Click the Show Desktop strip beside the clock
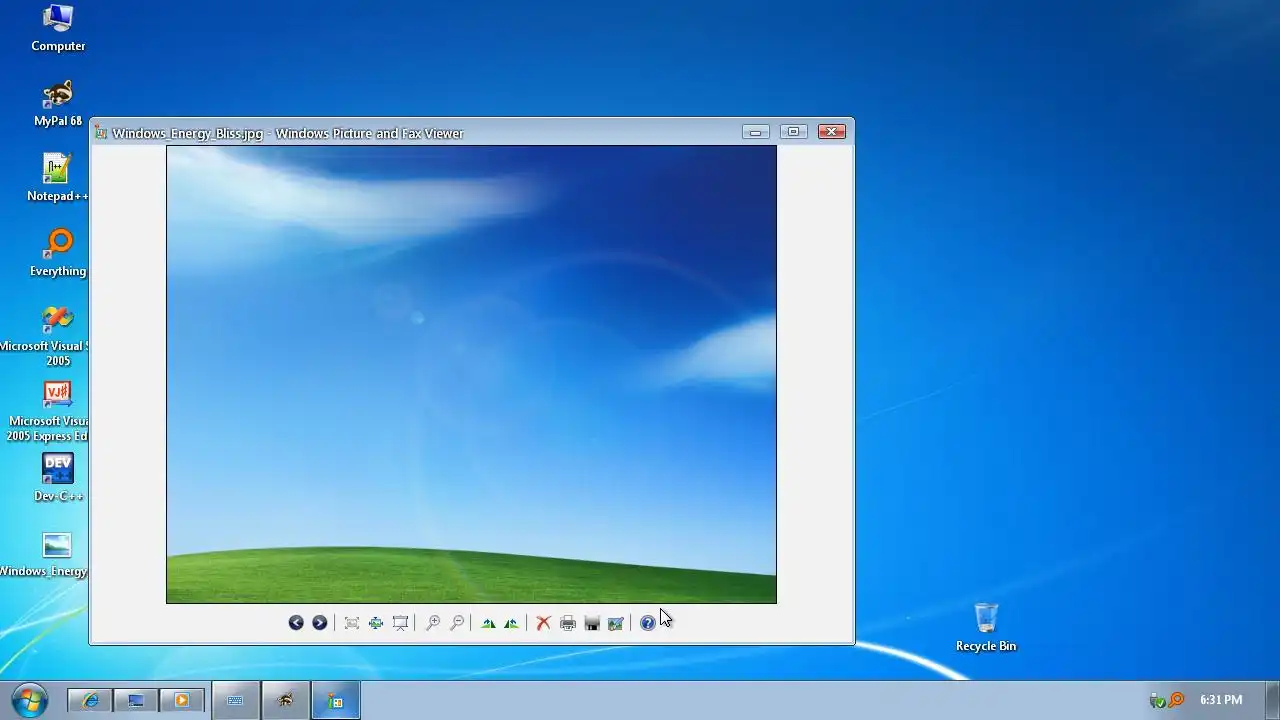This screenshot has width=1280, height=720. tap(1272, 700)
